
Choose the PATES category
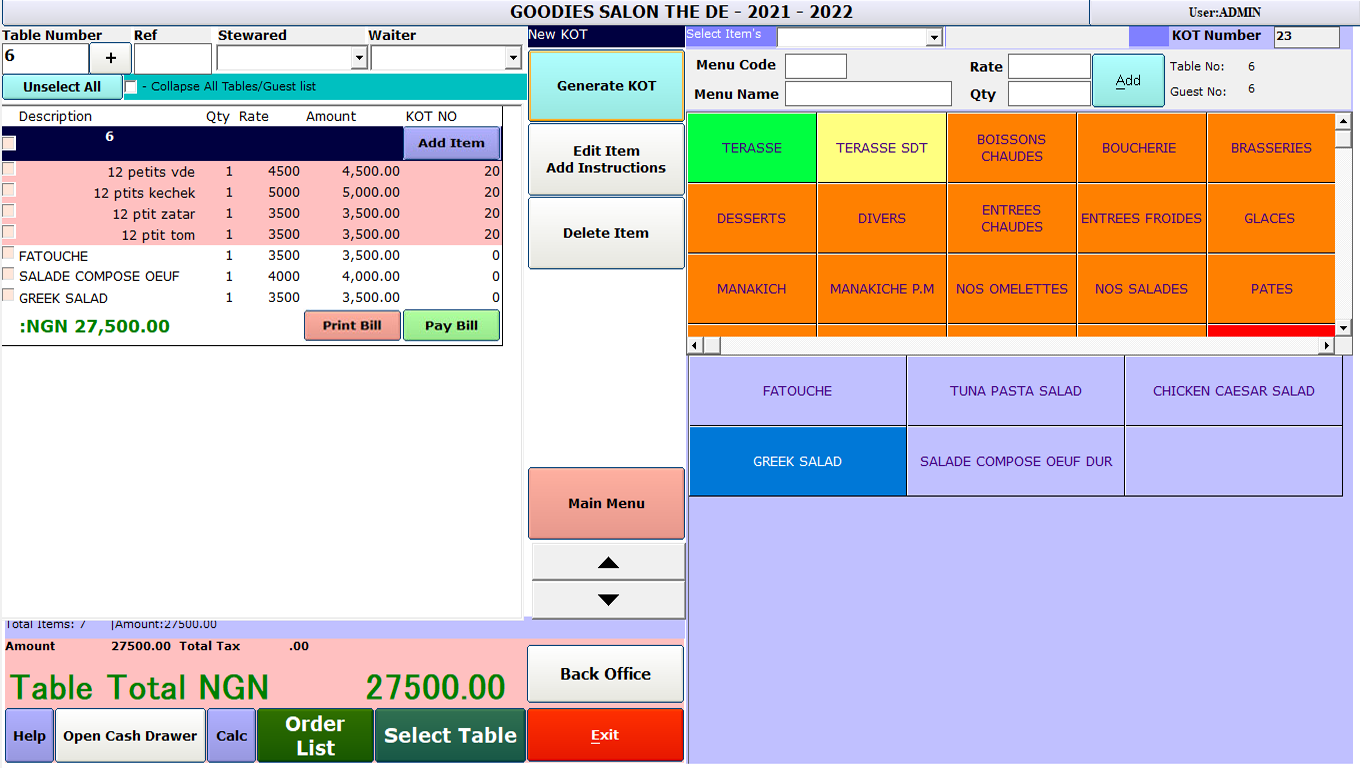pos(1271,289)
